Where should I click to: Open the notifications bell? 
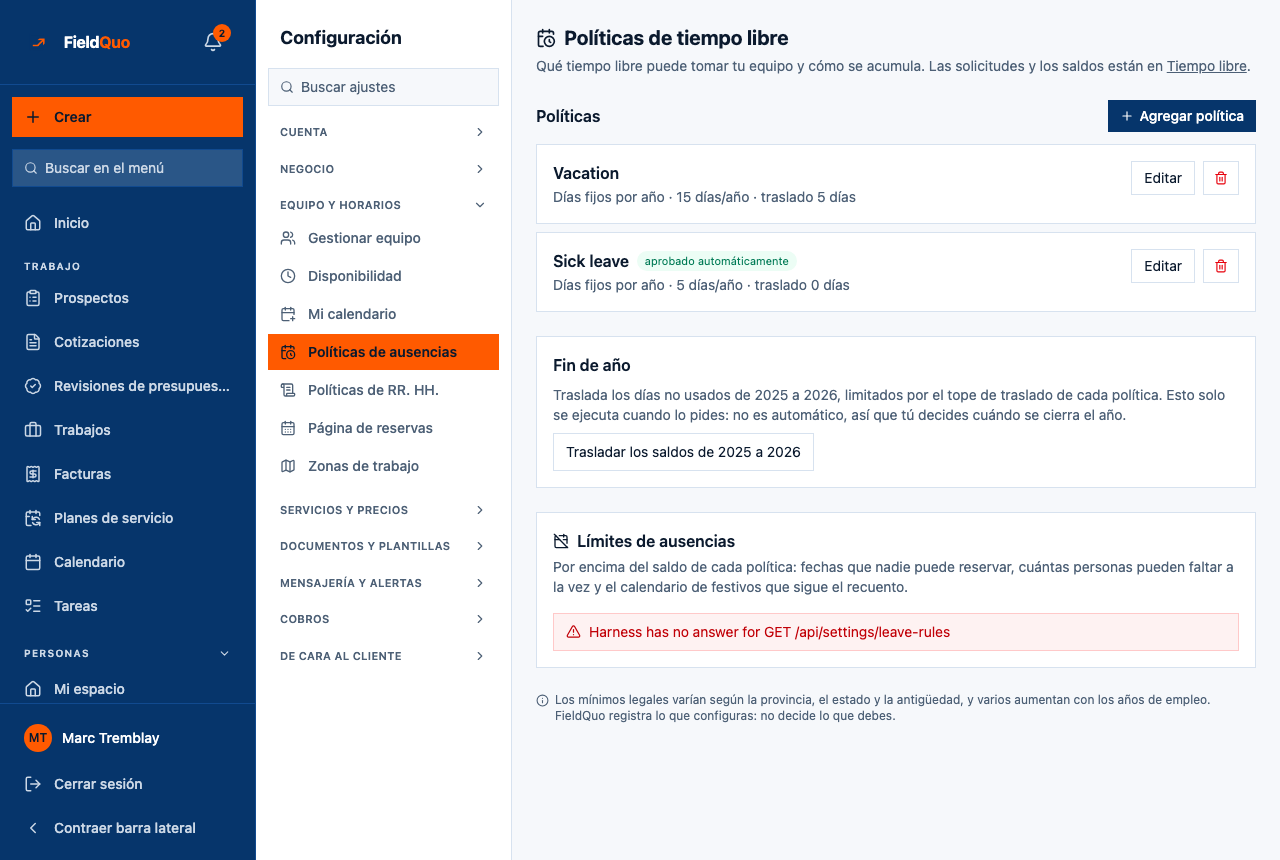[x=213, y=41]
